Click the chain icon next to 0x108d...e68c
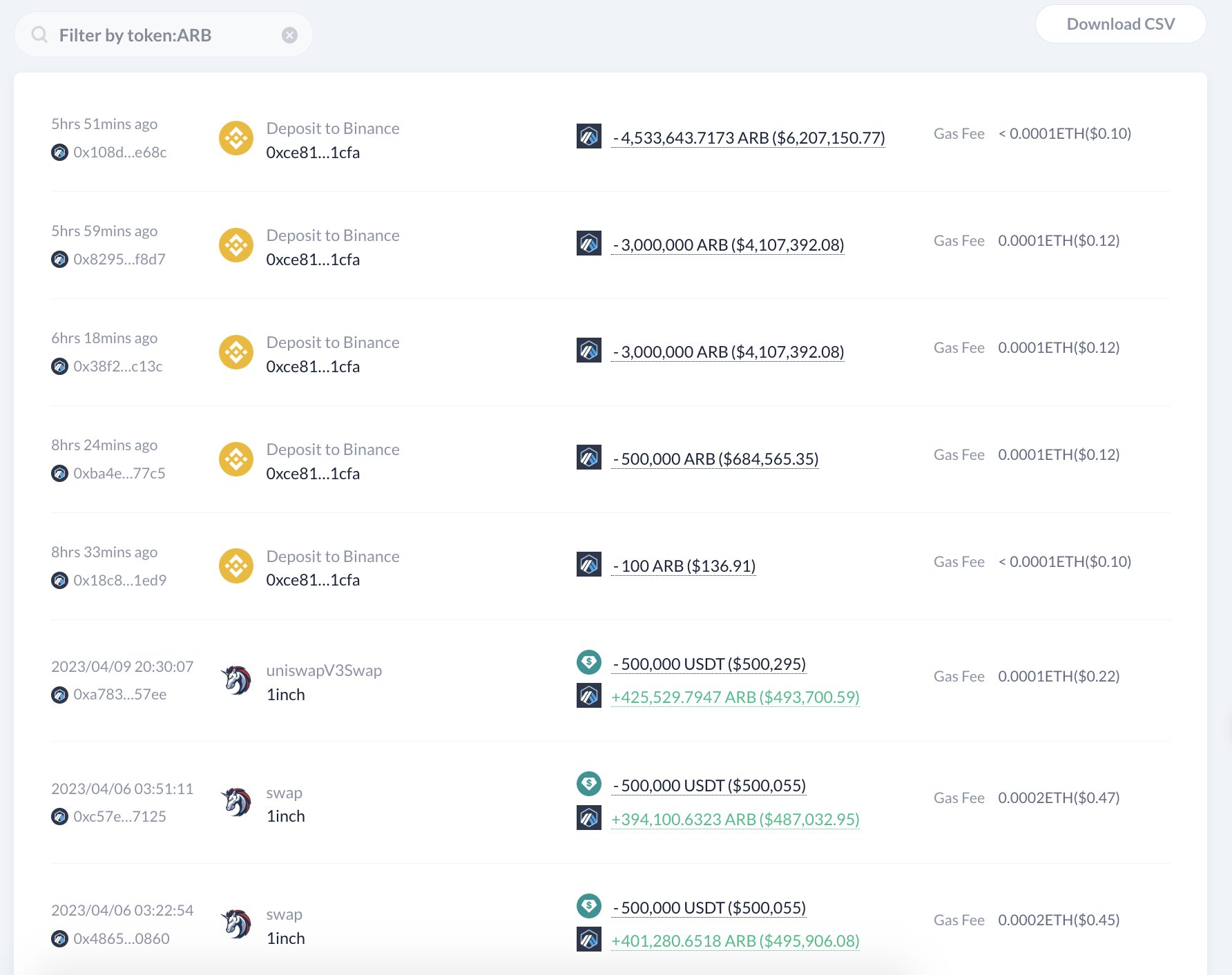Screen dimensions: 1232x975 [x=59, y=153]
